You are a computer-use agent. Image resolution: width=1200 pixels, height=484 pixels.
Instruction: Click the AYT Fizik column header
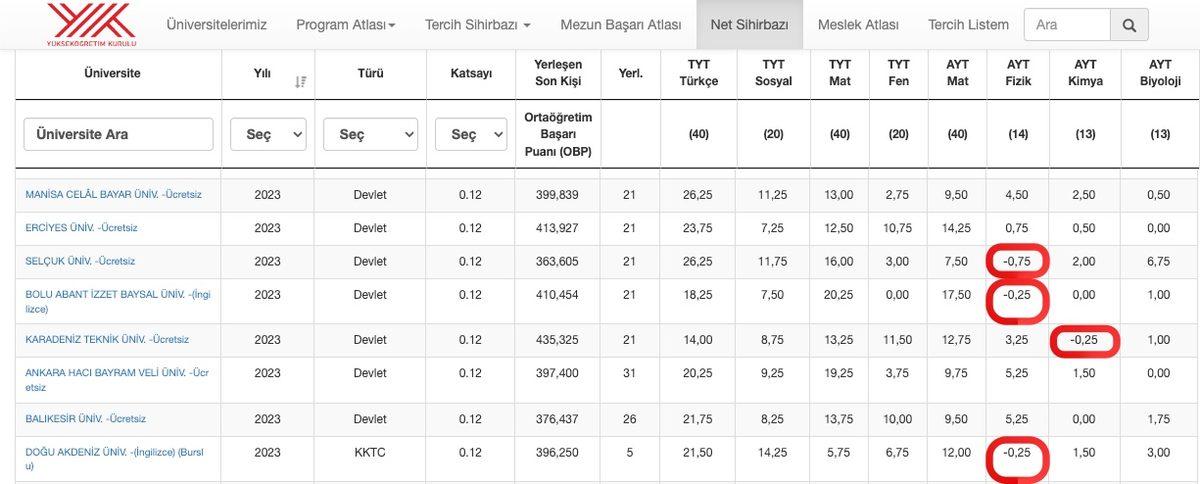coord(1018,73)
